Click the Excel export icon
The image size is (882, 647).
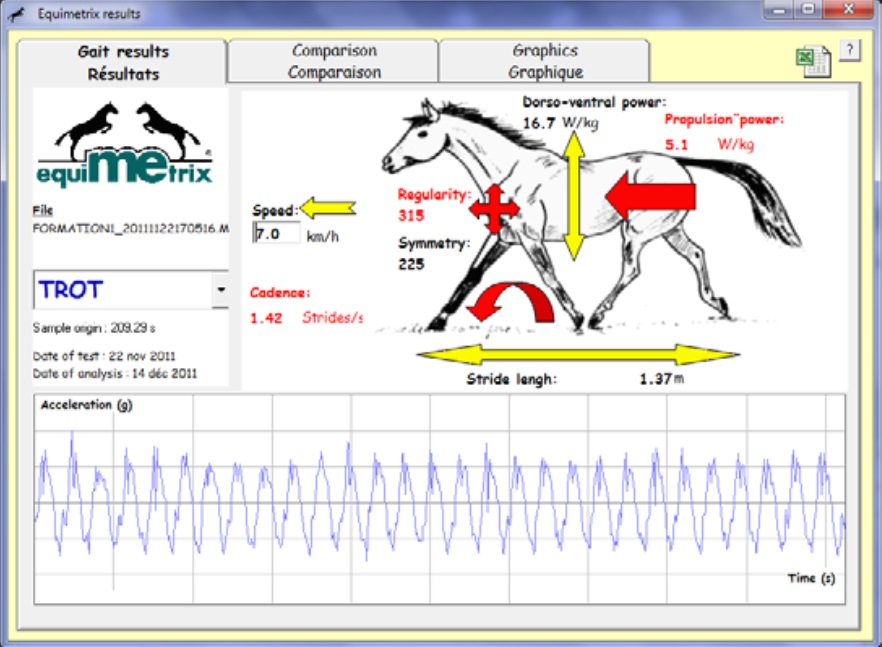810,60
